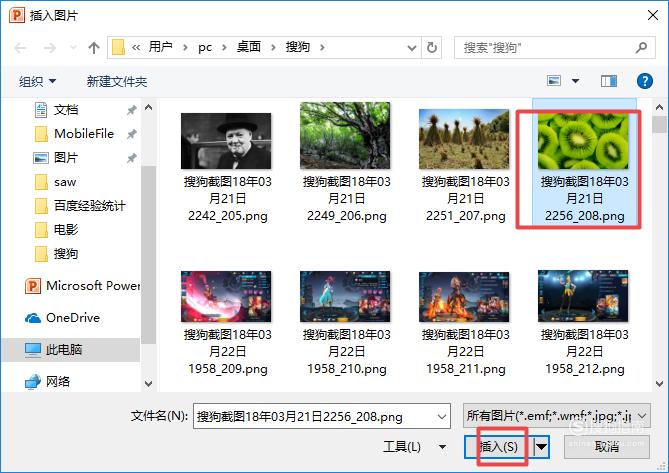Screen dimensions: 669x473
Task: Select the 2251_207.png field thumbnail
Action: pyautogui.click(x=464, y=139)
